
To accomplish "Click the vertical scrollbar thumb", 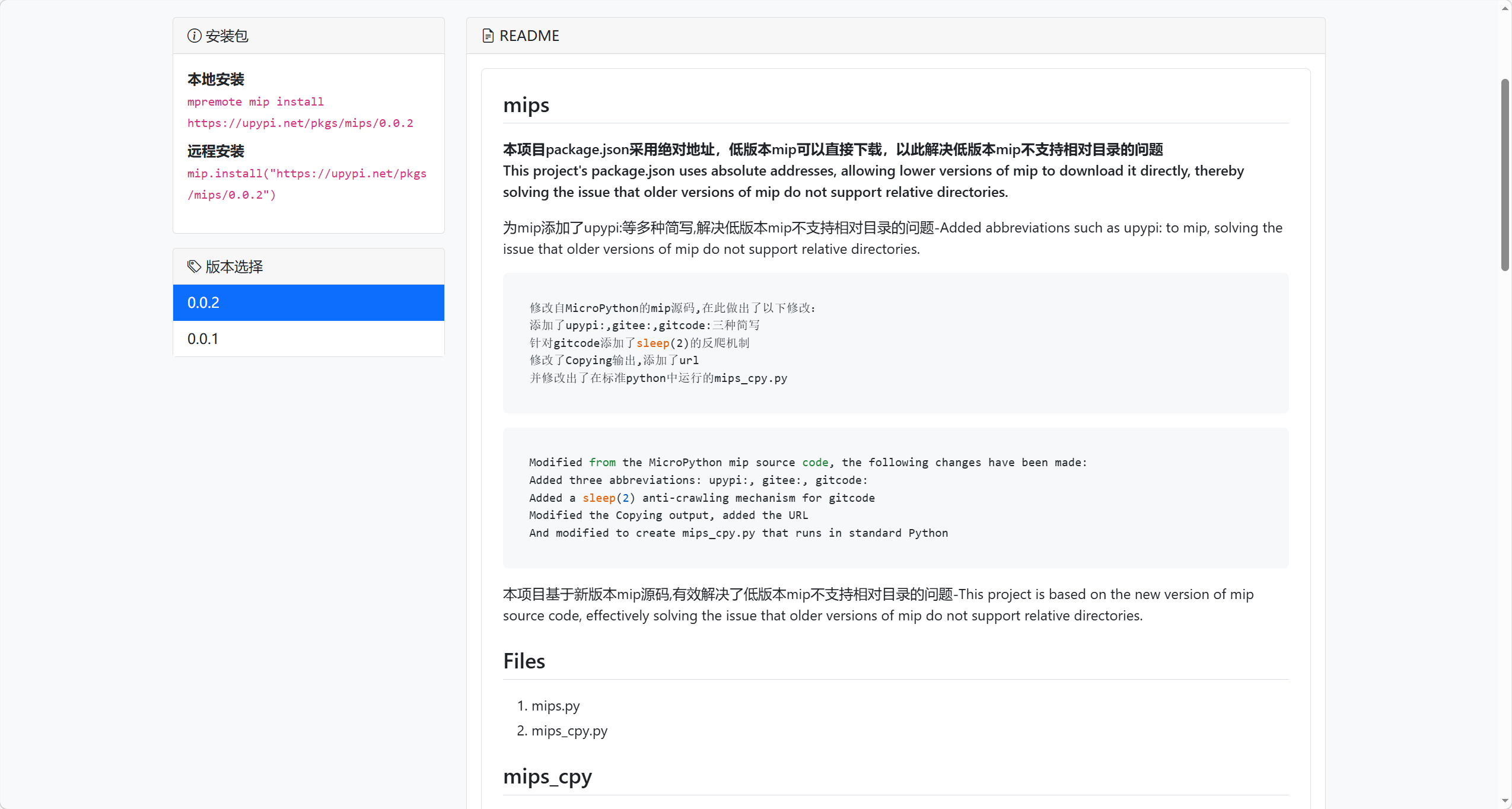I will click(1505, 175).
